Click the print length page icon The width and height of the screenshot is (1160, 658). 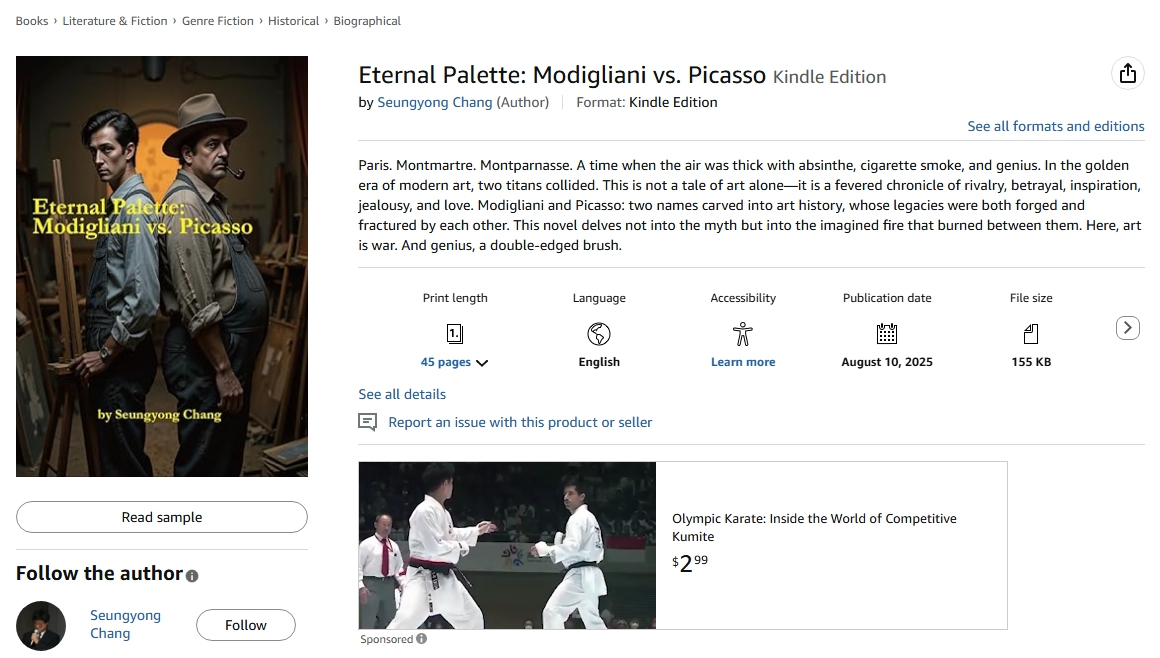point(455,333)
